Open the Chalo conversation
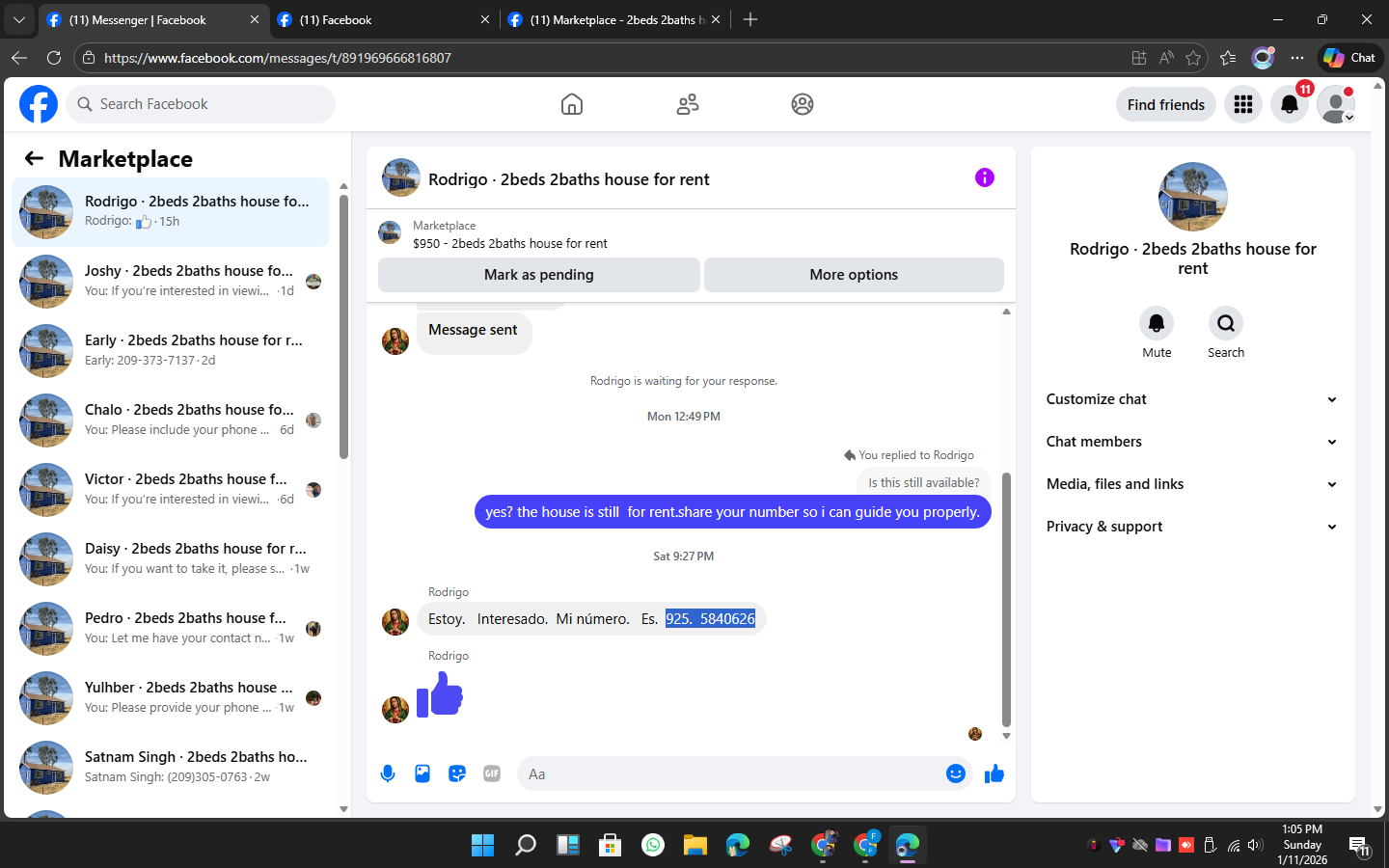 point(170,420)
